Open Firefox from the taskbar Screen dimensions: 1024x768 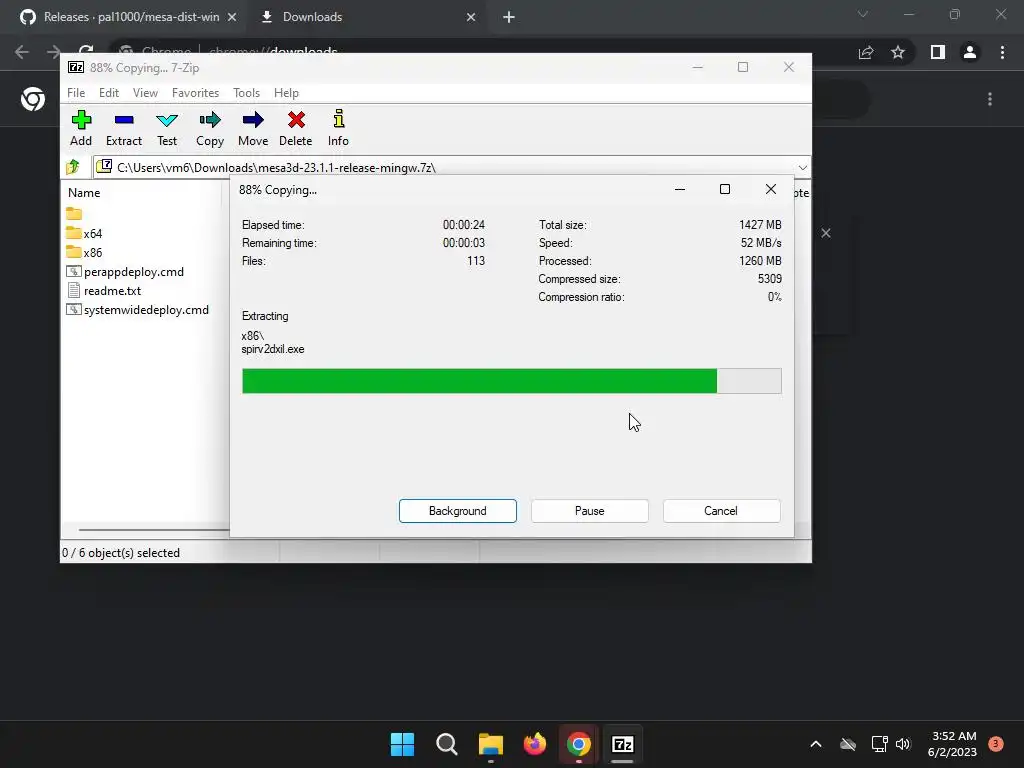click(535, 744)
